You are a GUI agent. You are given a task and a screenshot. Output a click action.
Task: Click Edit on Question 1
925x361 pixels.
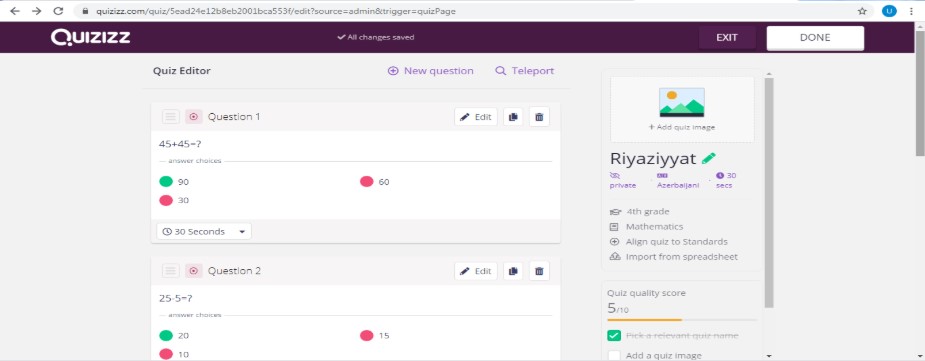click(475, 117)
